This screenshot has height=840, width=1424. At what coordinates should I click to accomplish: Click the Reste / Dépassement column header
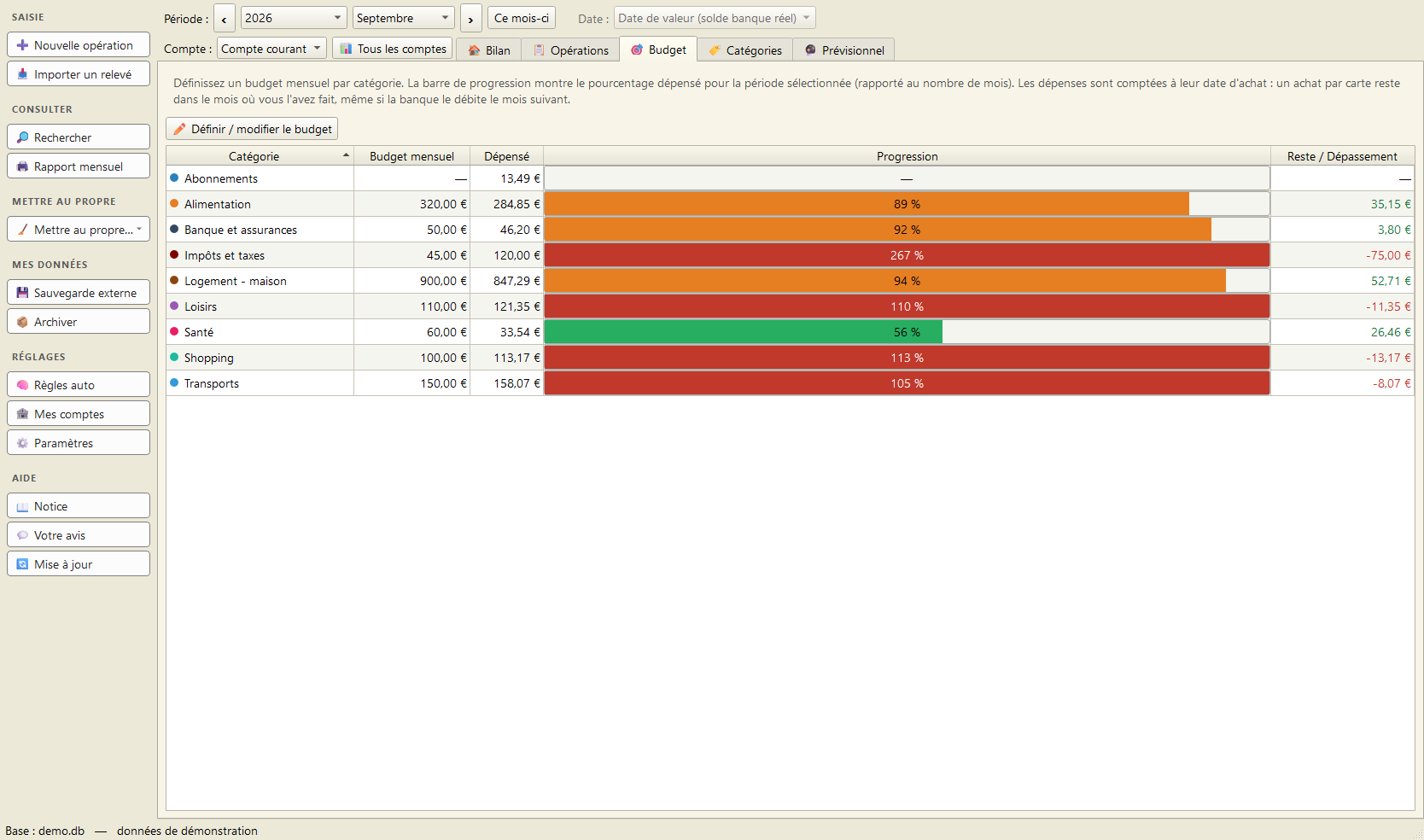1342,156
